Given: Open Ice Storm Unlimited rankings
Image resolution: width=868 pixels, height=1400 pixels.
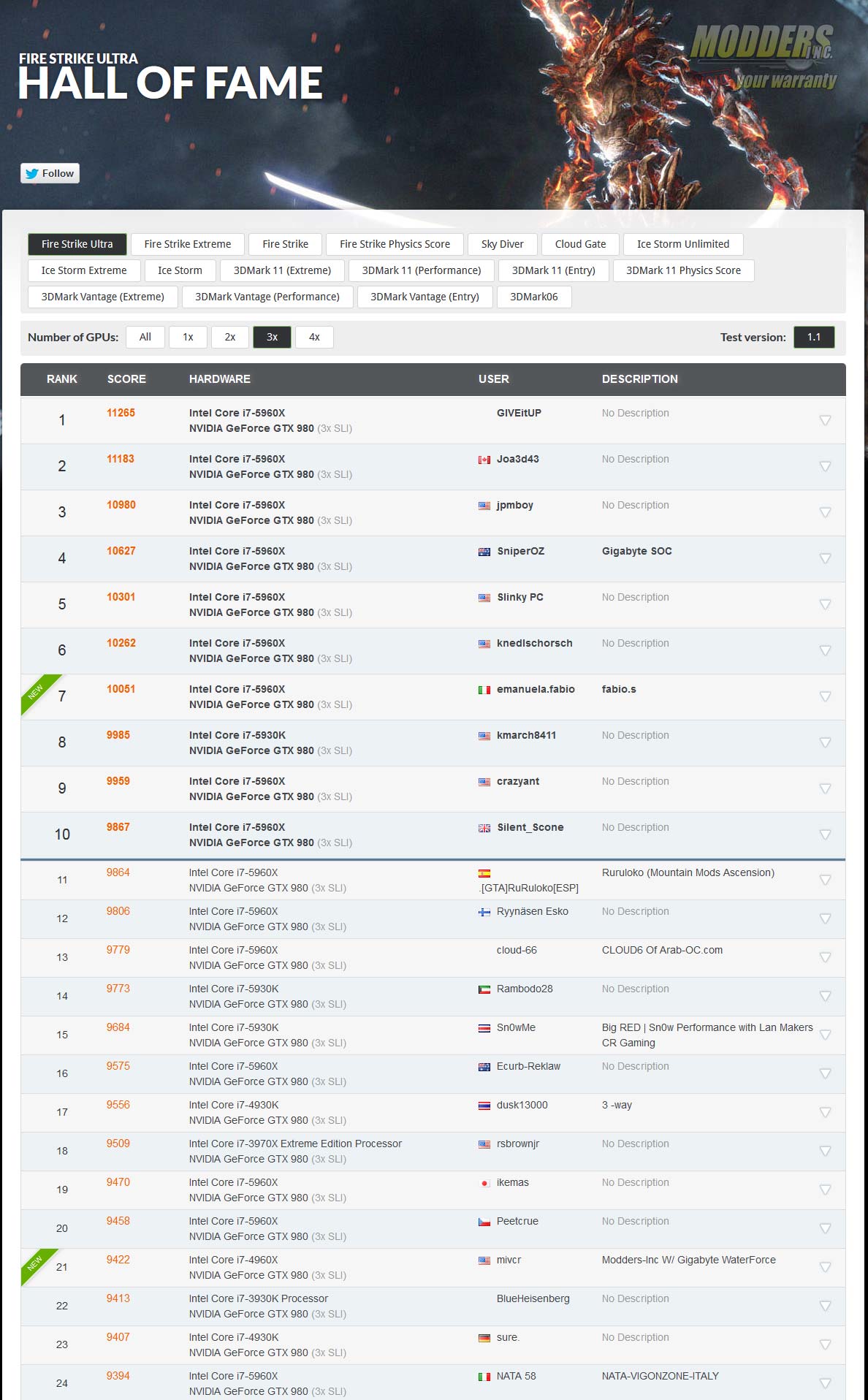Looking at the screenshot, I should 683,244.
